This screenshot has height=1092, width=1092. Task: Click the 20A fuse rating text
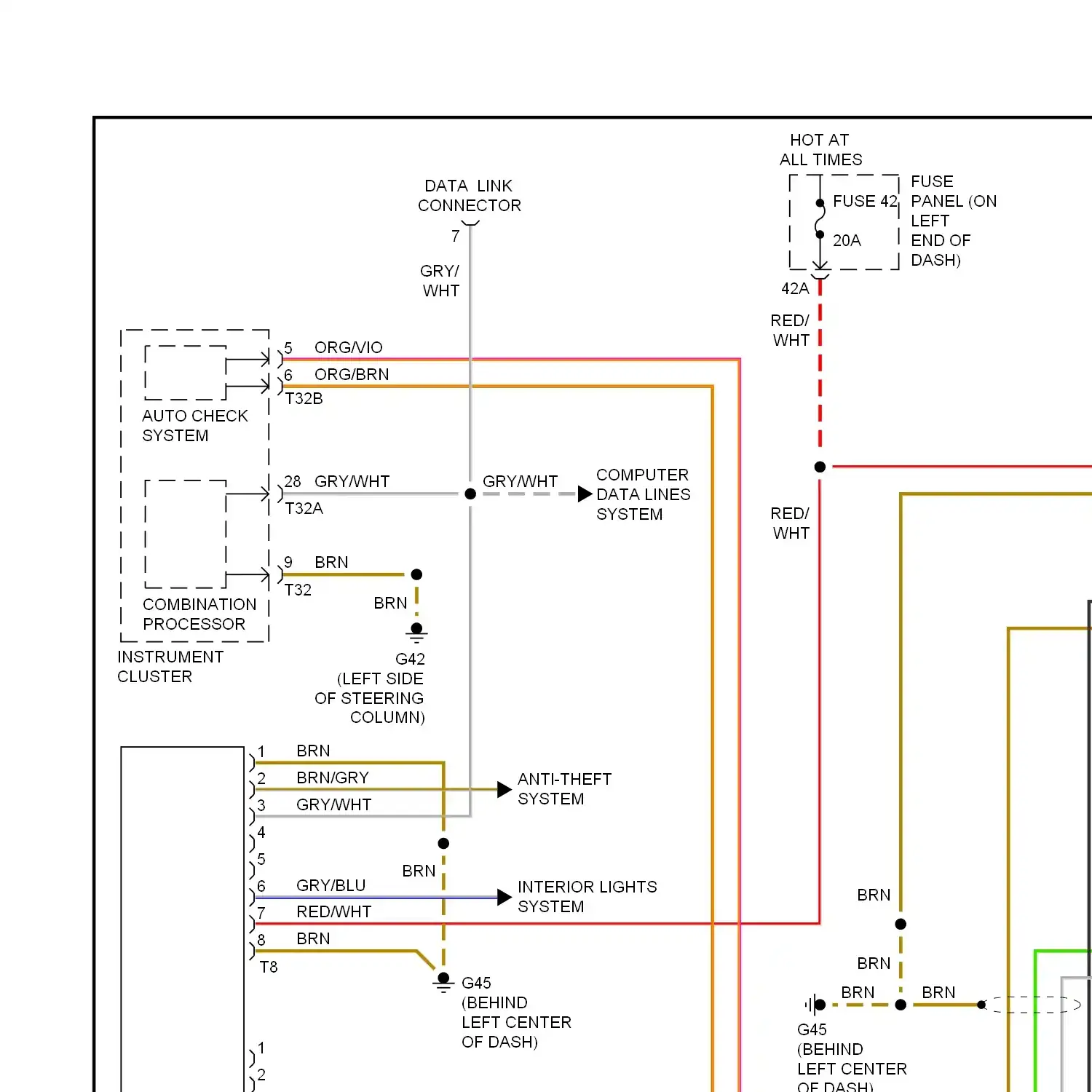point(847,241)
